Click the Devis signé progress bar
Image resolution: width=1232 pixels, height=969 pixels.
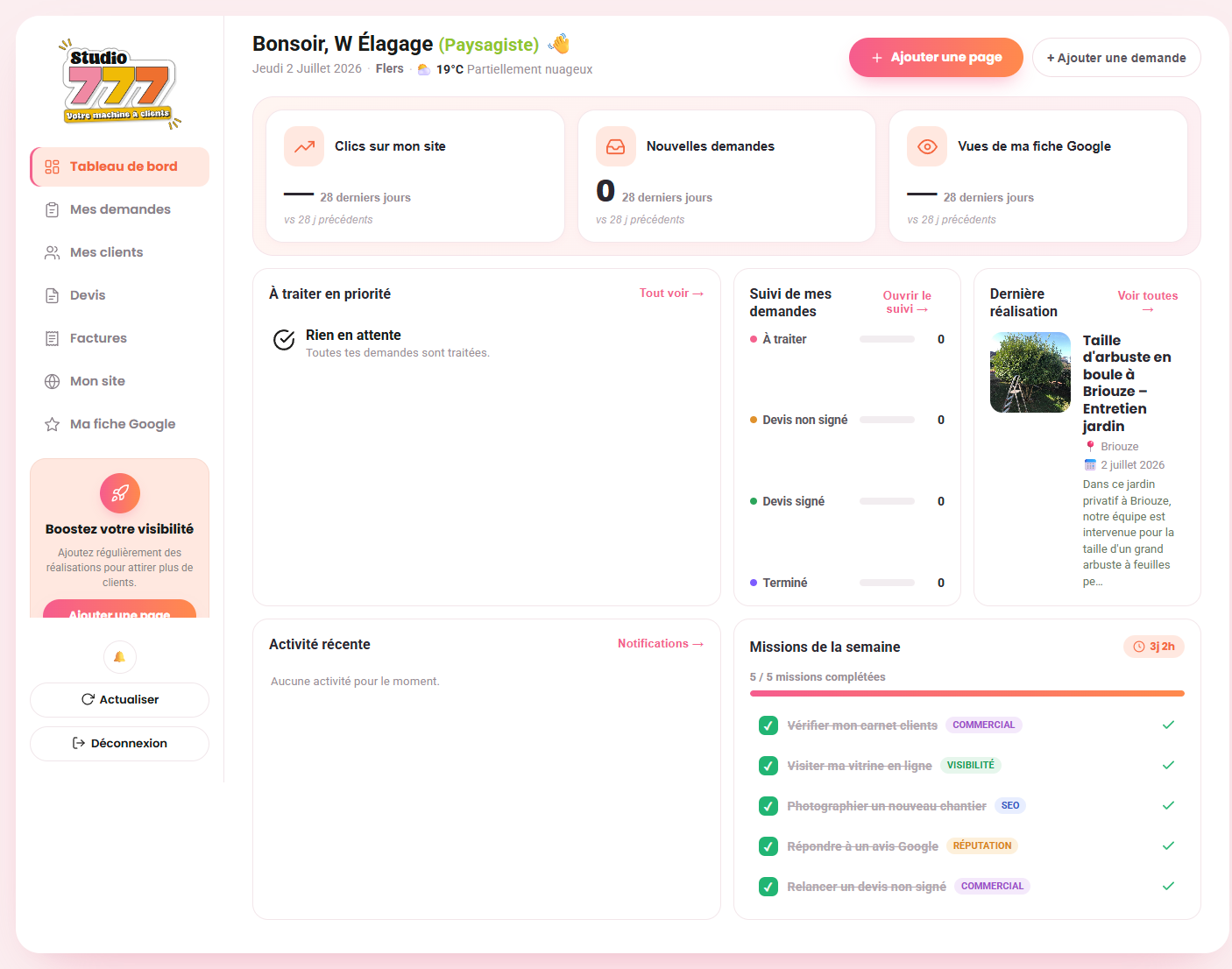click(x=887, y=501)
